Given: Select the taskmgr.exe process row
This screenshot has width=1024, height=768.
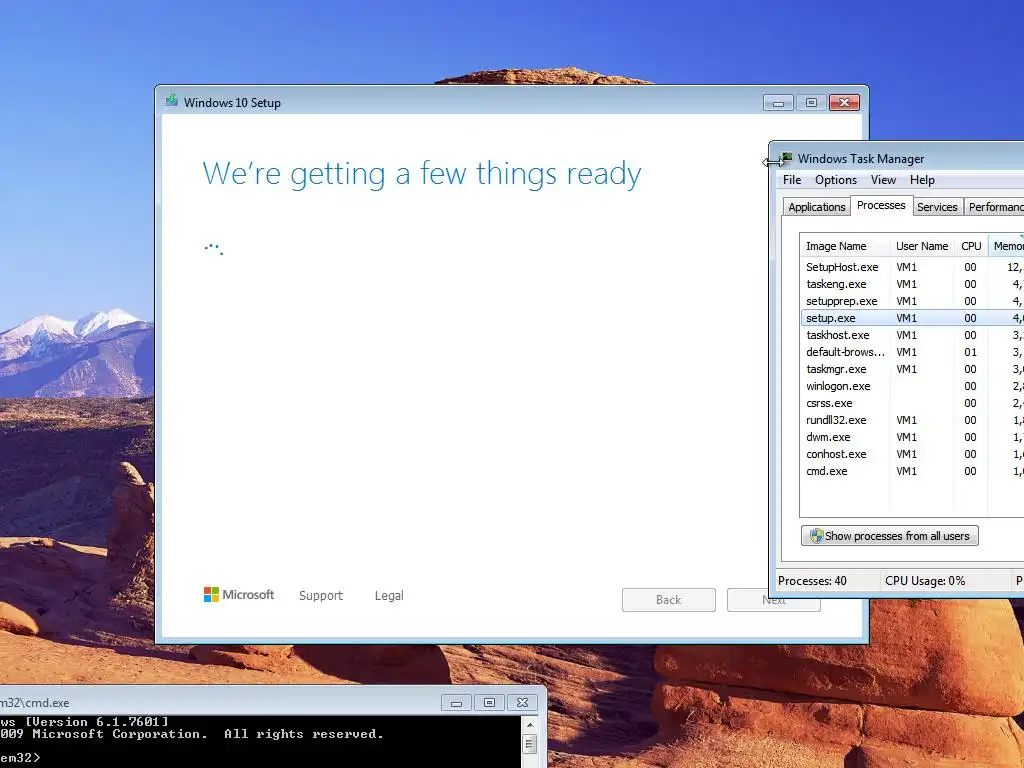Looking at the screenshot, I should pos(912,369).
